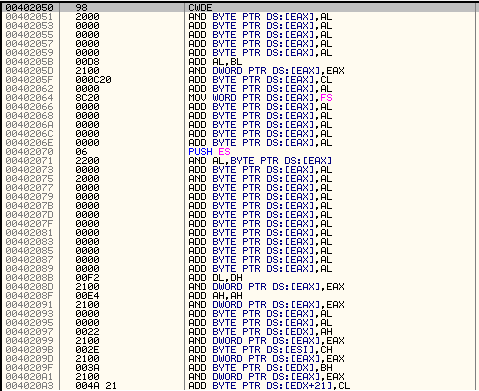The width and height of the screenshot is (479, 391).
Task: Select address 00402097
Action: pos(29,332)
